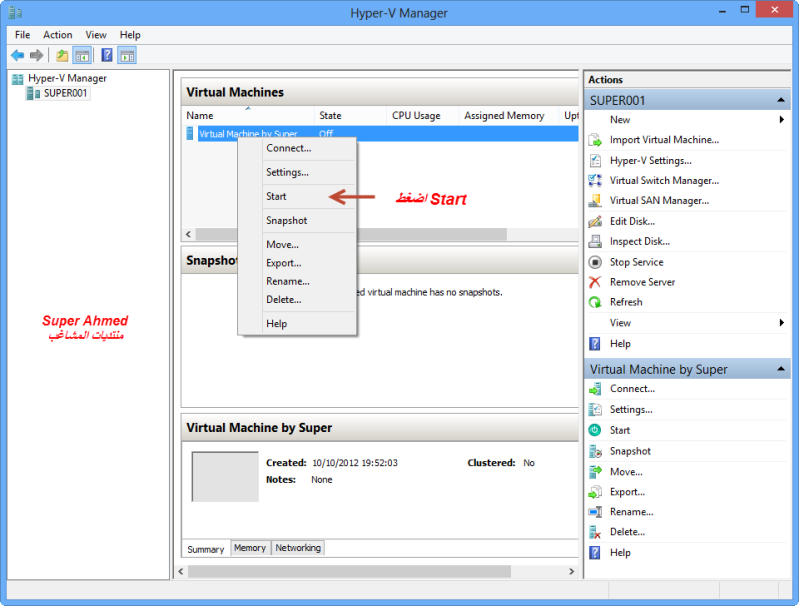Click the Back arrow toolbar icon
799x606 pixels.
[17, 55]
